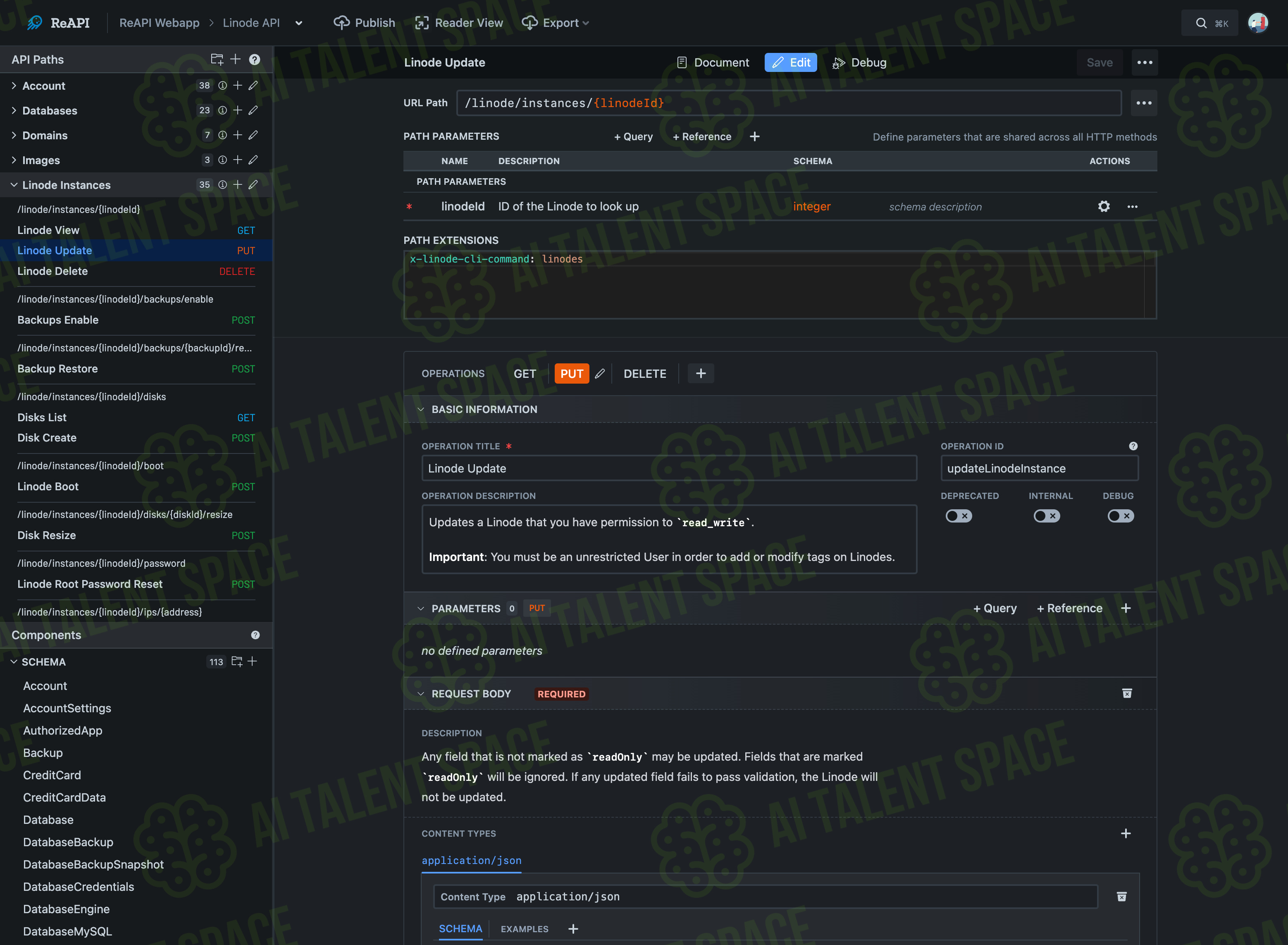Viewport: 1288px width, 945px height.
Task: Click info icon on Linode Instances group
Action: tap(222, 185)
